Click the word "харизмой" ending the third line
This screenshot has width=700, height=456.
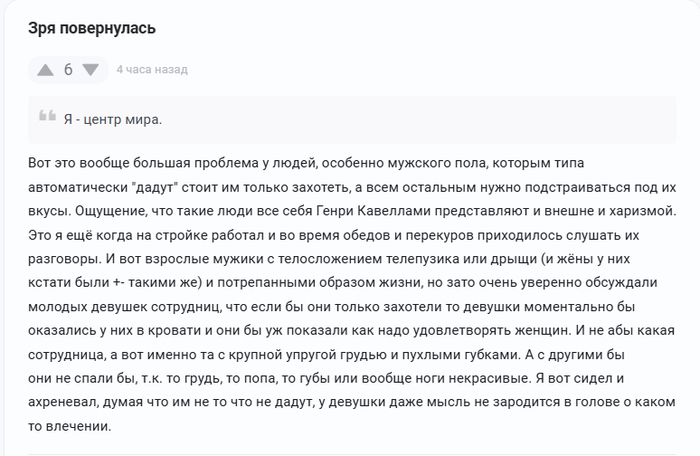[642, 211]
